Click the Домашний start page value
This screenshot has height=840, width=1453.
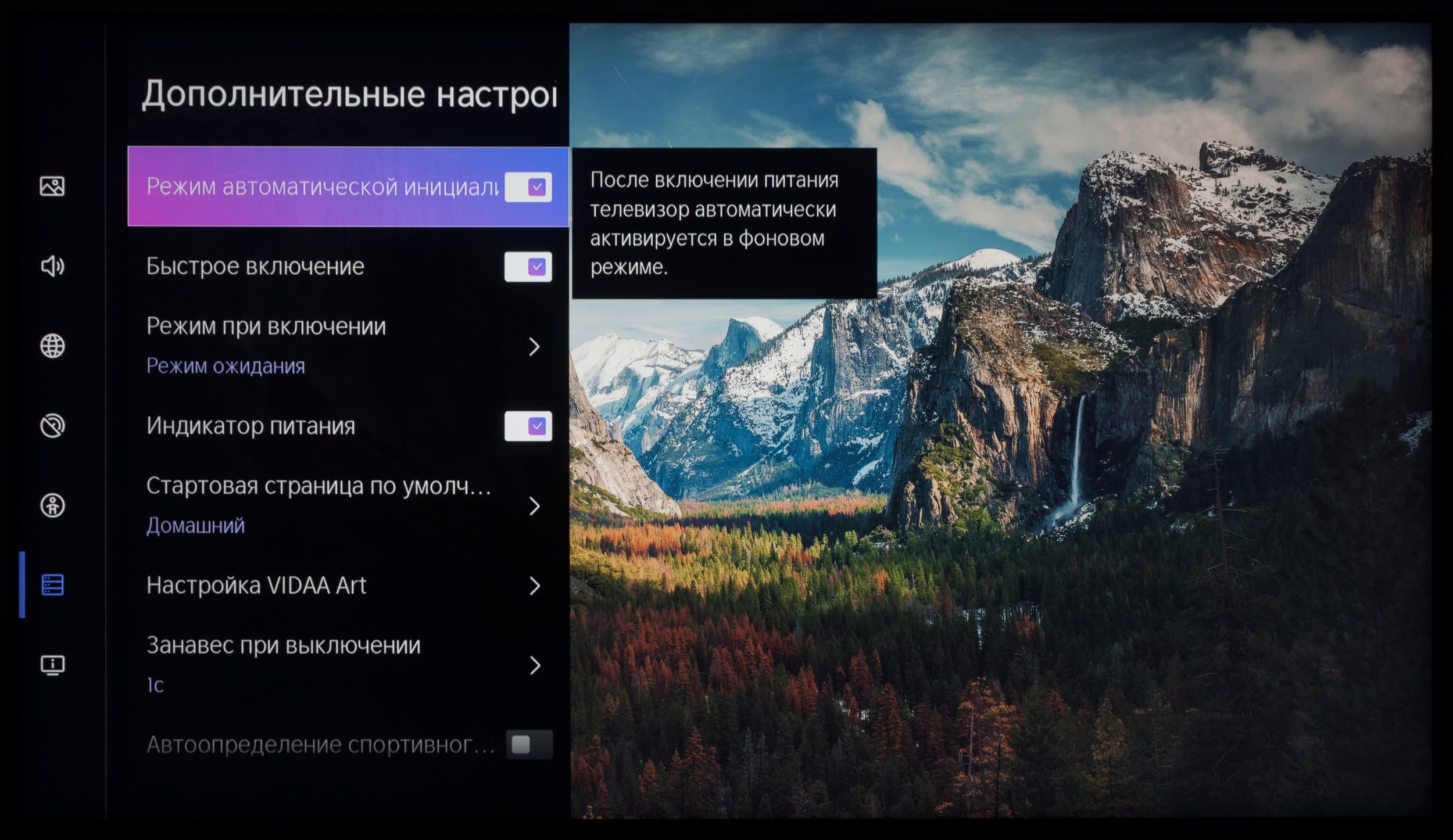pyautogui.click(x=195, y=526)
